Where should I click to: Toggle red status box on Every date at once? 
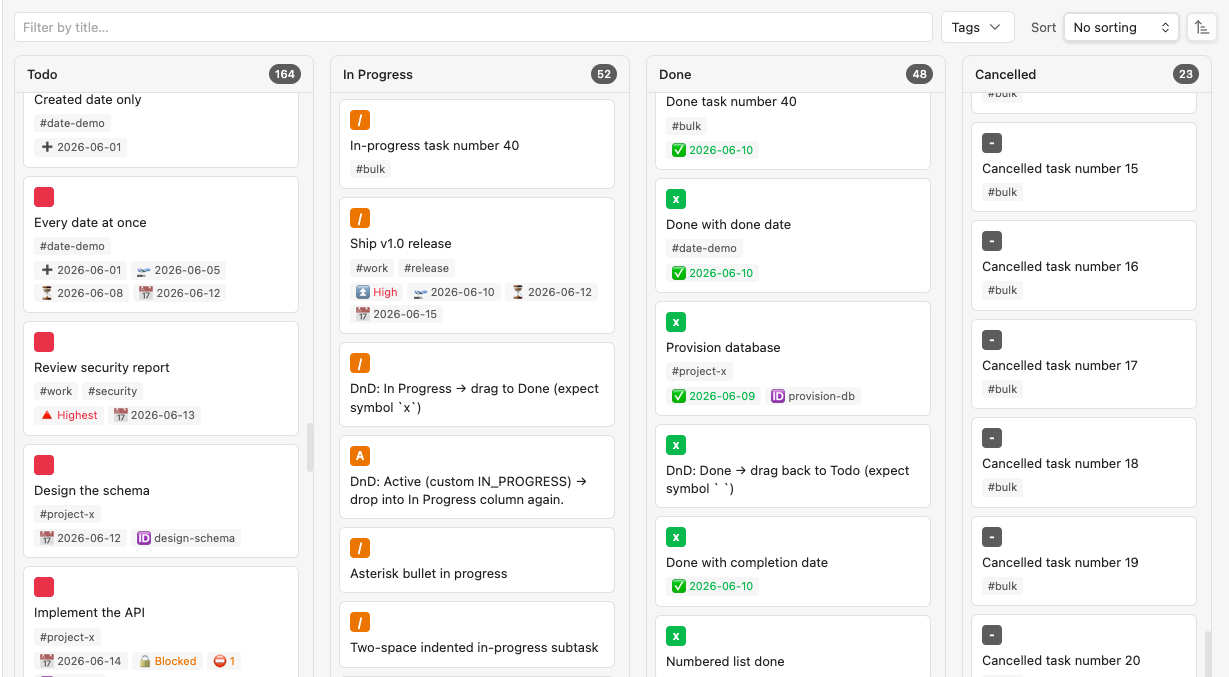coord(44,197)
